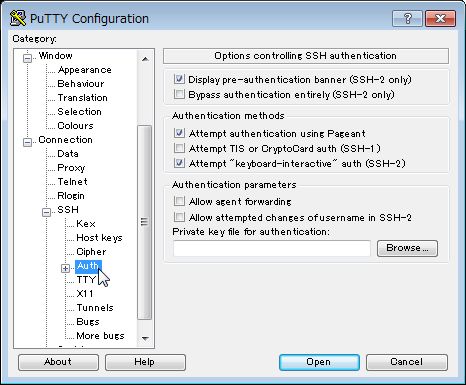Open the Telnet settings panel

coord(72,182)
